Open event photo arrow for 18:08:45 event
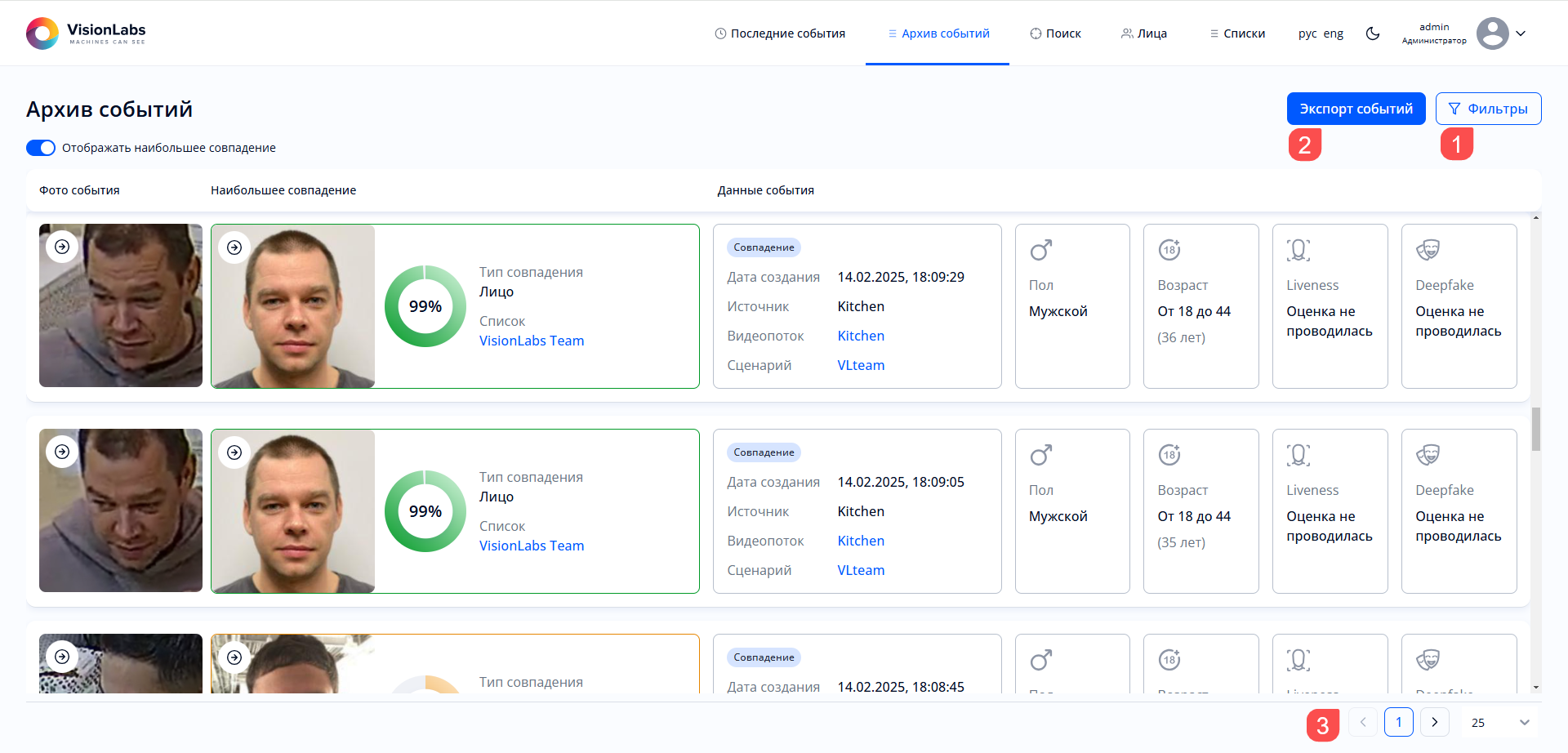Viewport: 1568px width, 753px height. tap(62, 657)
